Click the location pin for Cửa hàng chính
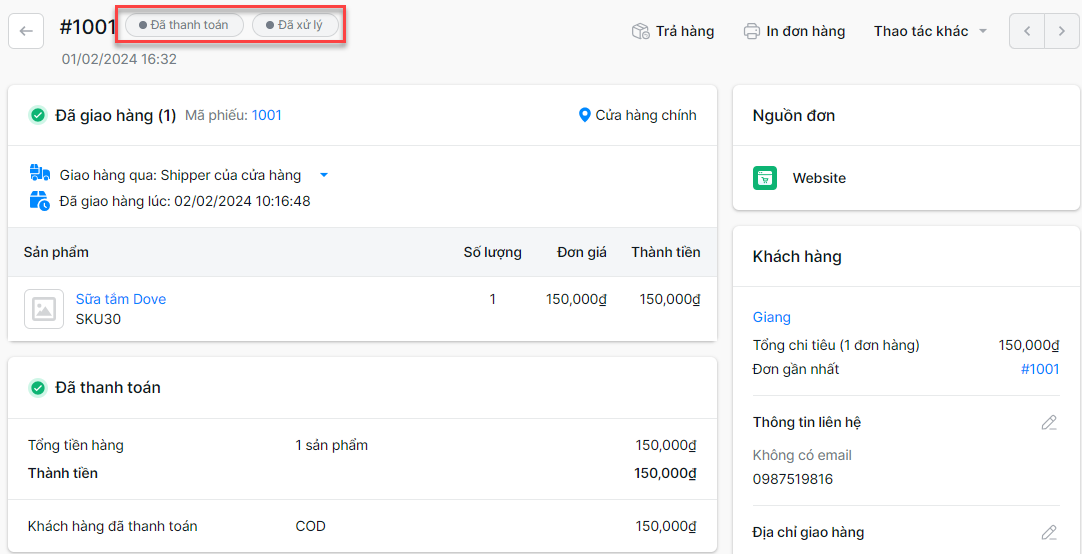This screenshot has width=1082, height=554. tap(585, 115)
